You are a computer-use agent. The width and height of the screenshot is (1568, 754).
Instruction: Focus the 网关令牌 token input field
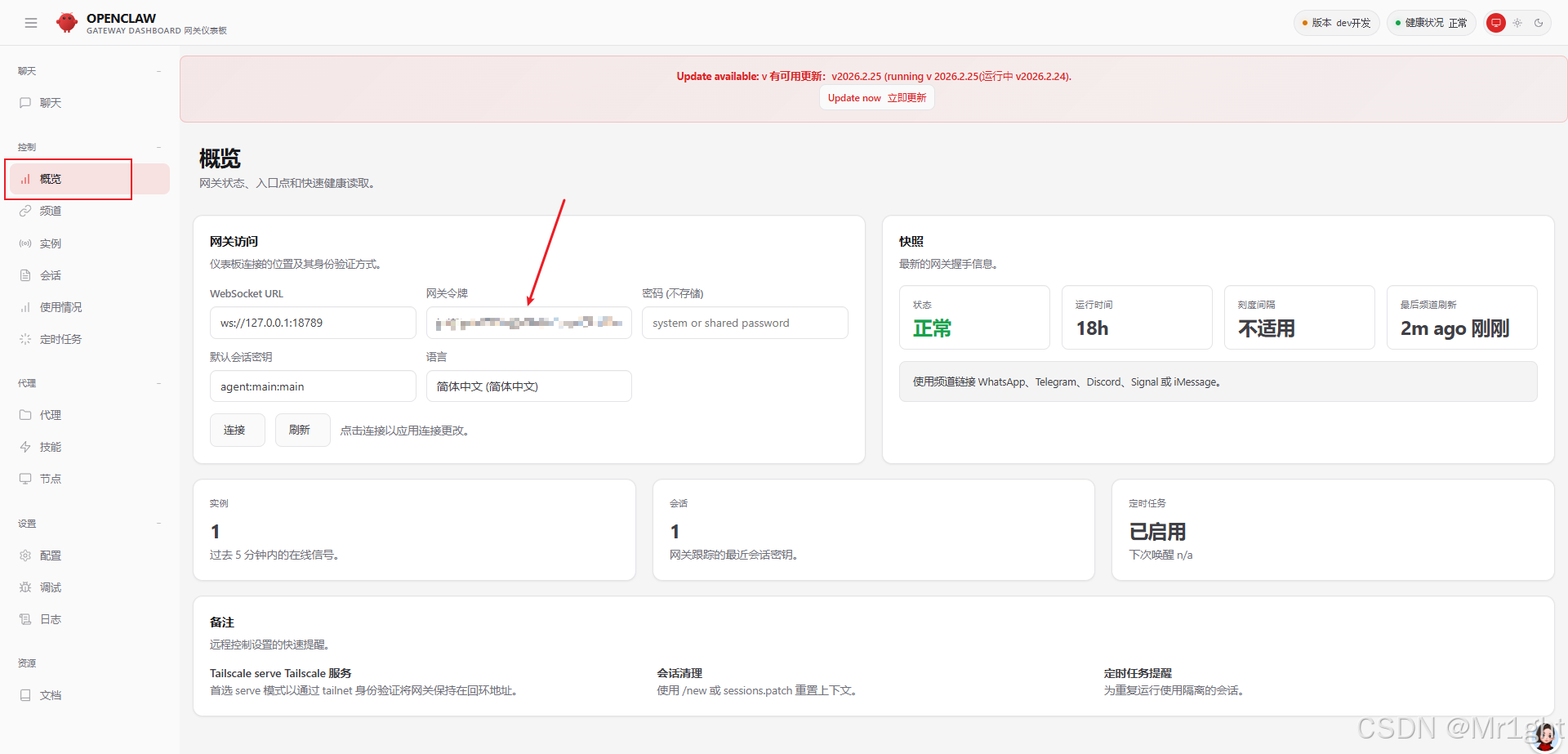[x=529, y=323]
